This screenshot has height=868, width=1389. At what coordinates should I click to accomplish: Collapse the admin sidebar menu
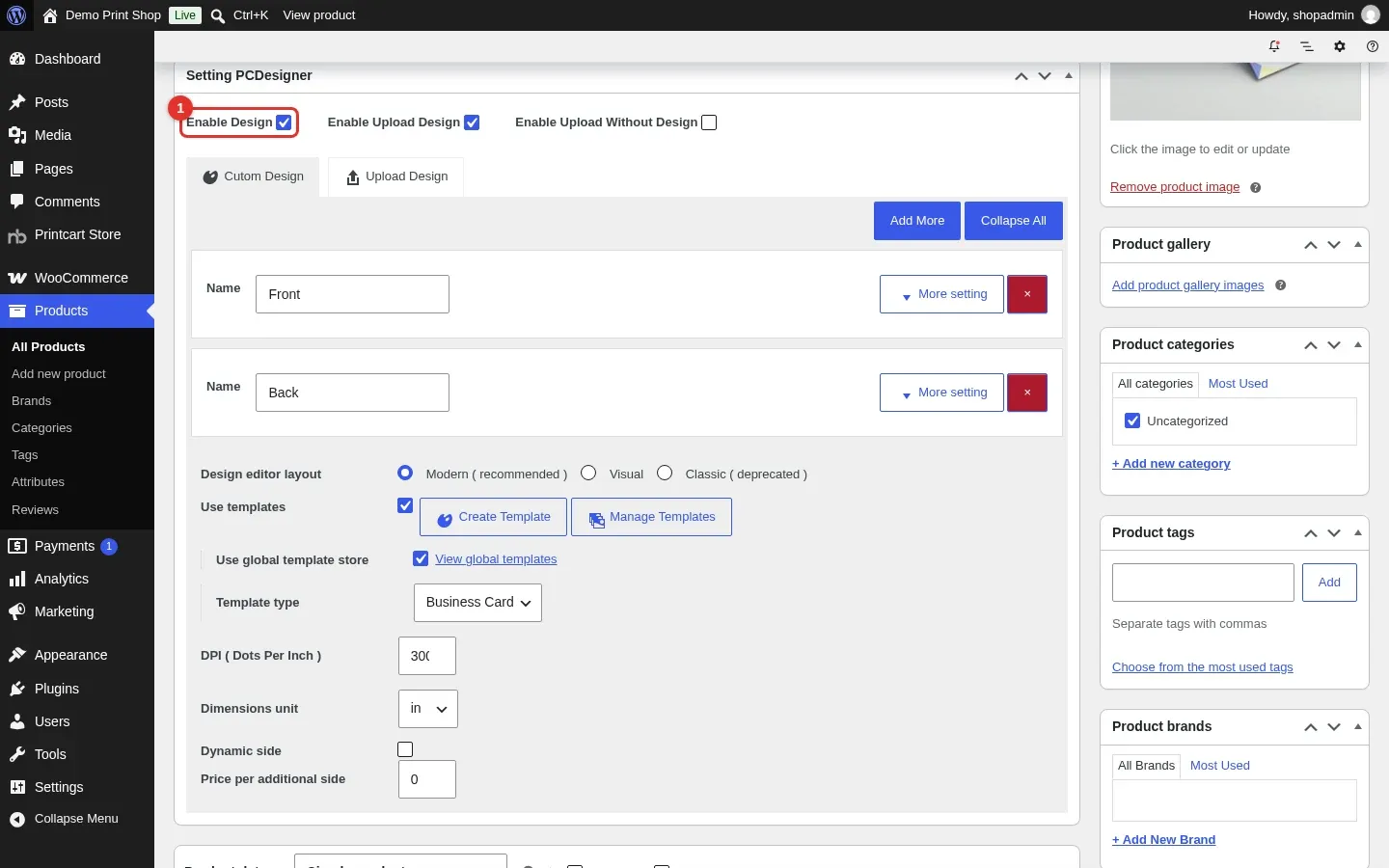(77, 819)
